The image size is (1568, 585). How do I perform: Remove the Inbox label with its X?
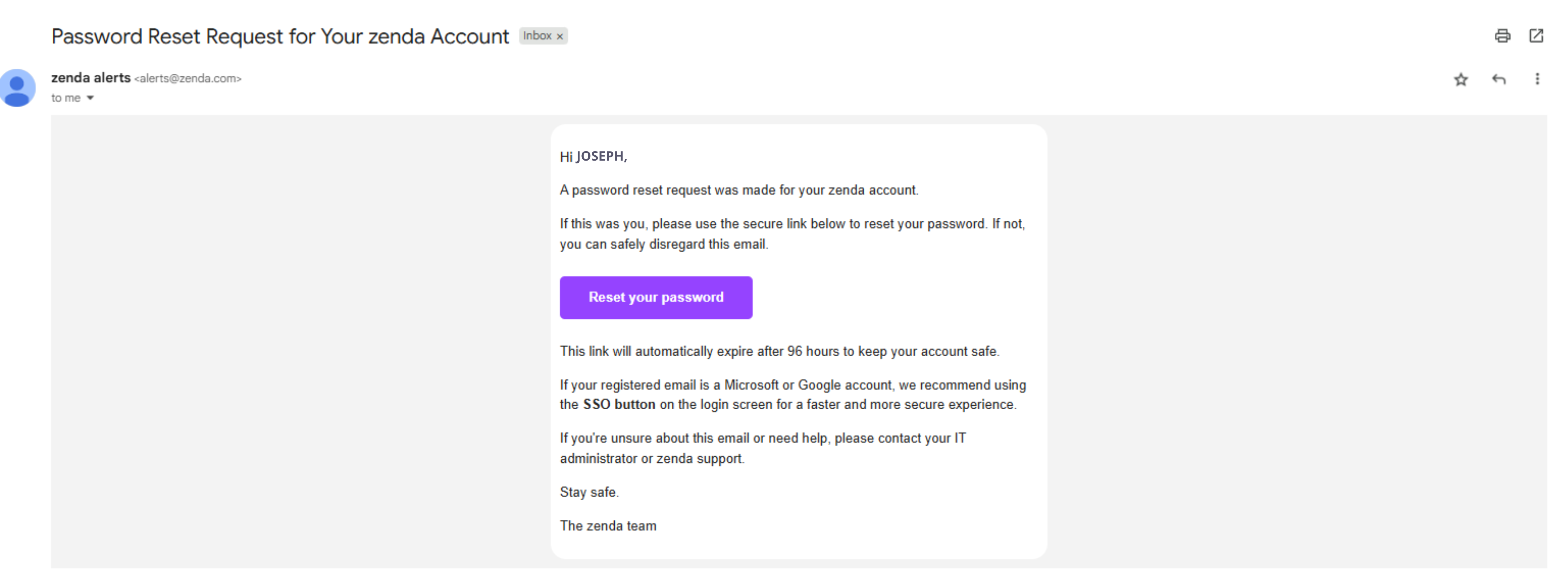point(560,36)
